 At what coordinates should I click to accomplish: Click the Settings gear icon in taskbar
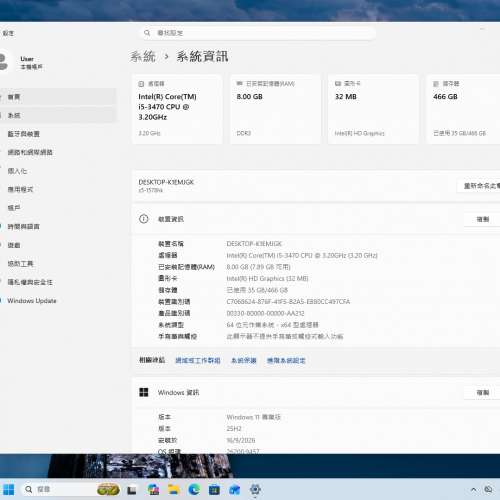(255, 489)
